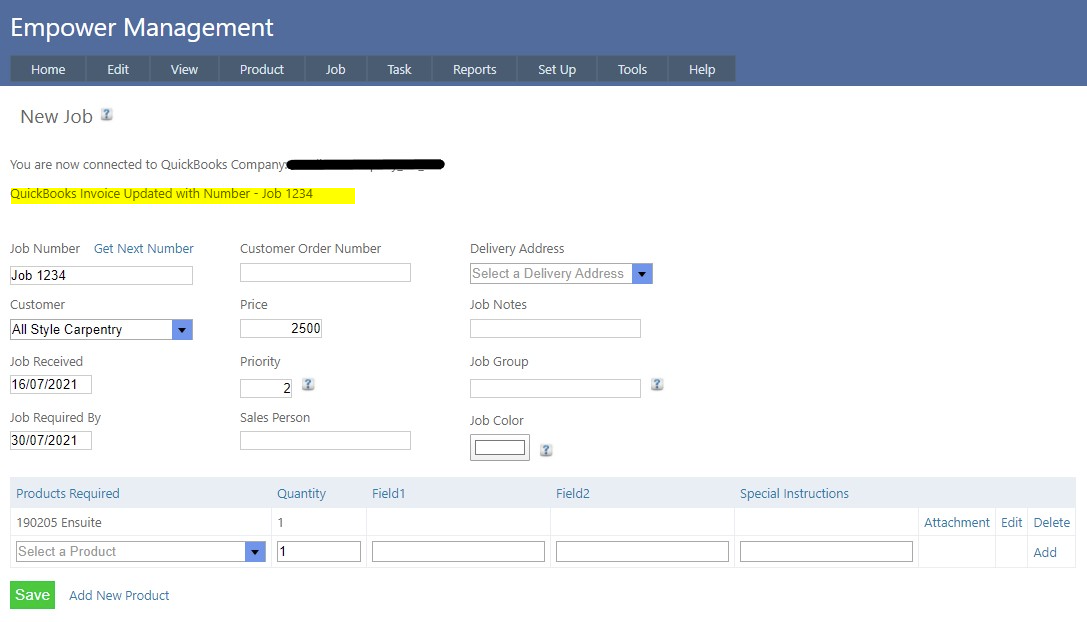Open the Job Color picker swatch
This screenshot has width=1088, height=626.
pos(500,448)
